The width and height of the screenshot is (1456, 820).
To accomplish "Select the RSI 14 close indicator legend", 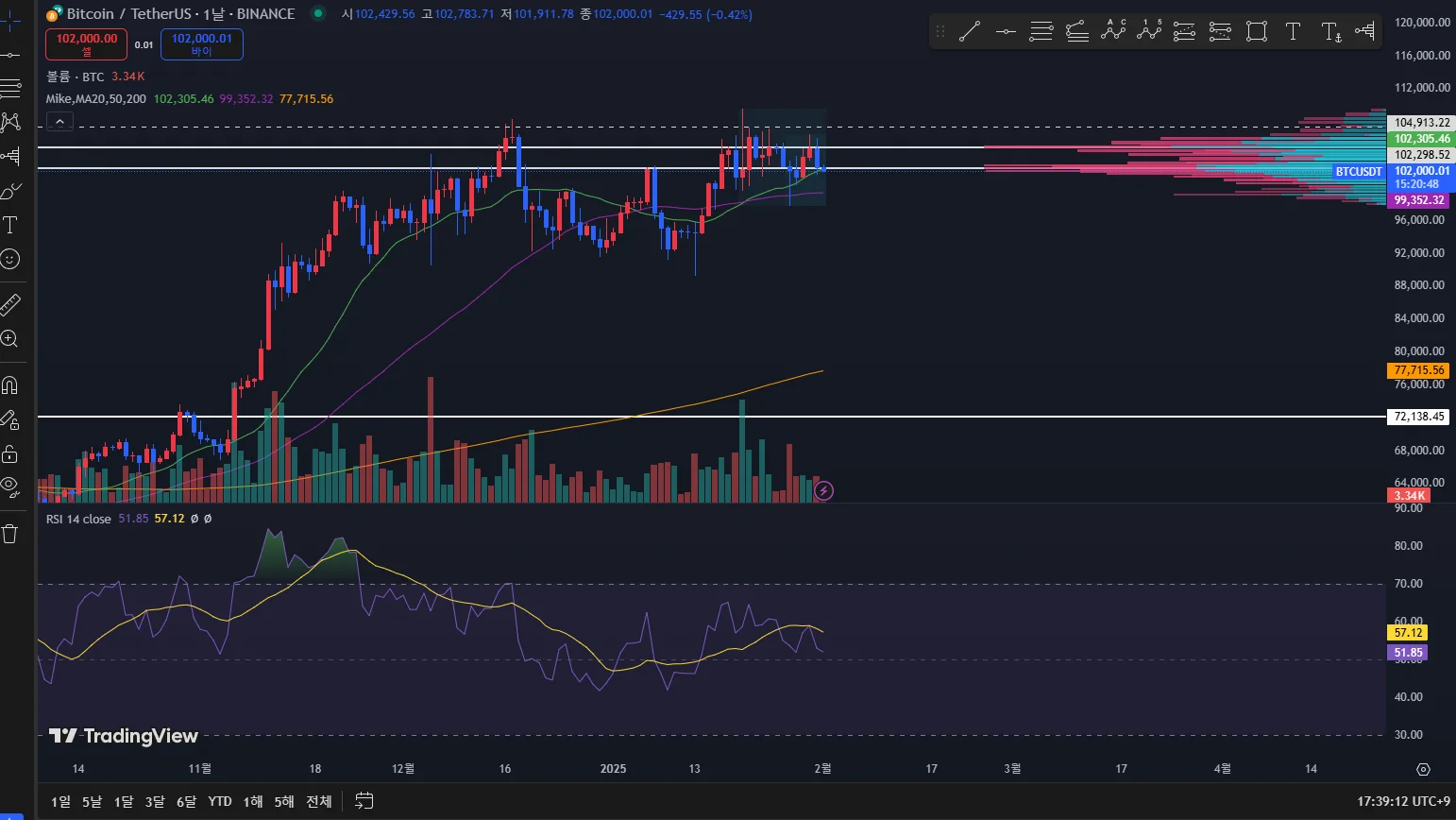I will pos(79,519).
